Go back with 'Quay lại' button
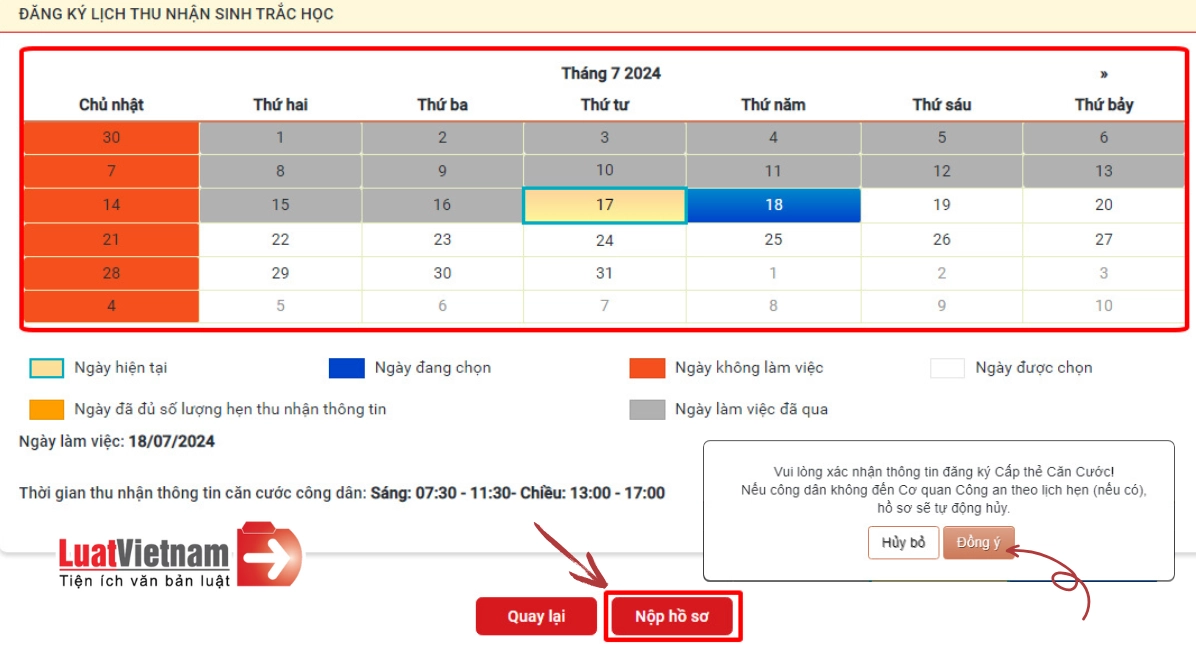The height and width of the screenshot is (671, 1196). [536, 616]
